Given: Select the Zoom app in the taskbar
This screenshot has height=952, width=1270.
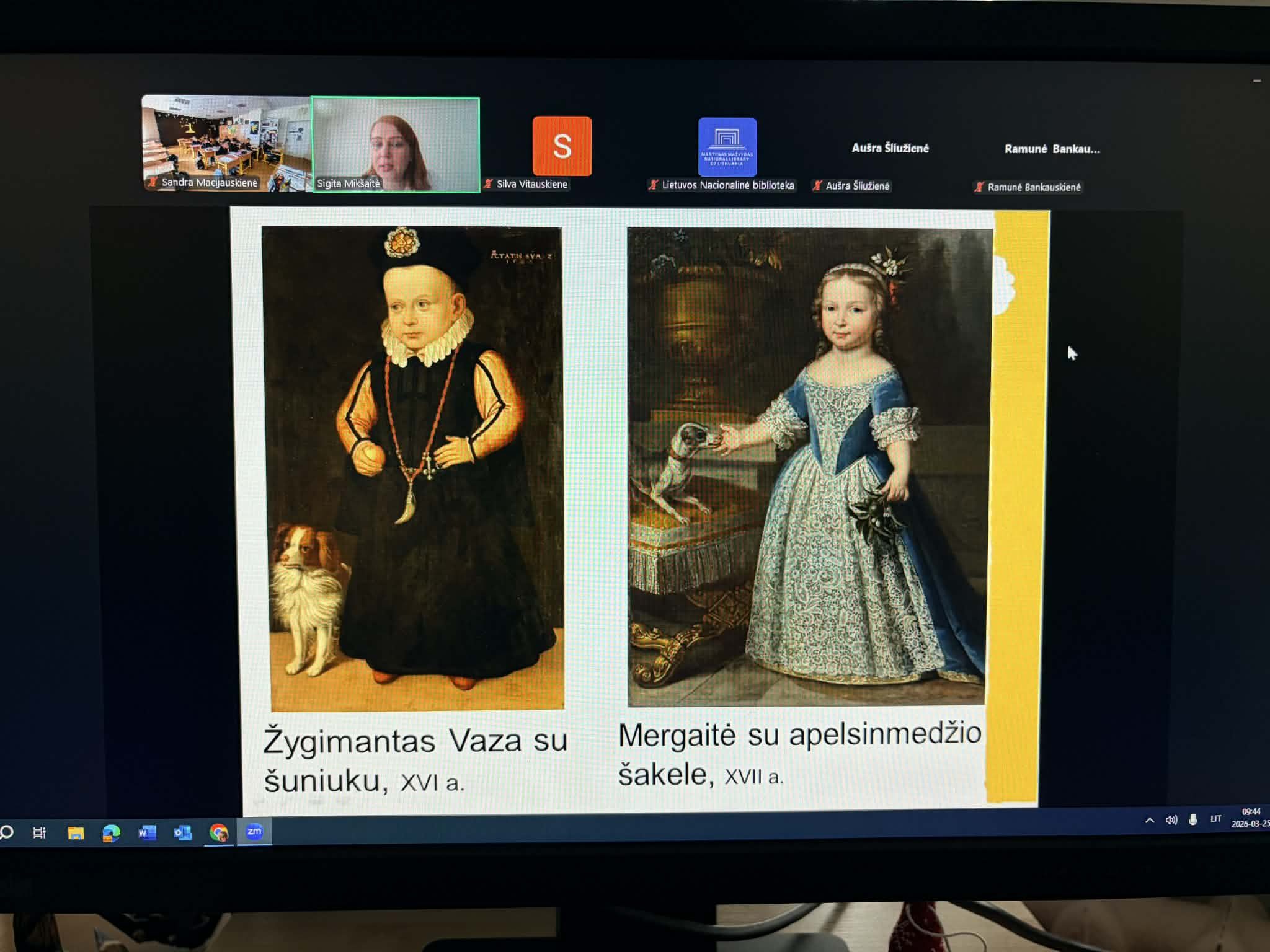Looking at the screenshot, I should point(254,833).
